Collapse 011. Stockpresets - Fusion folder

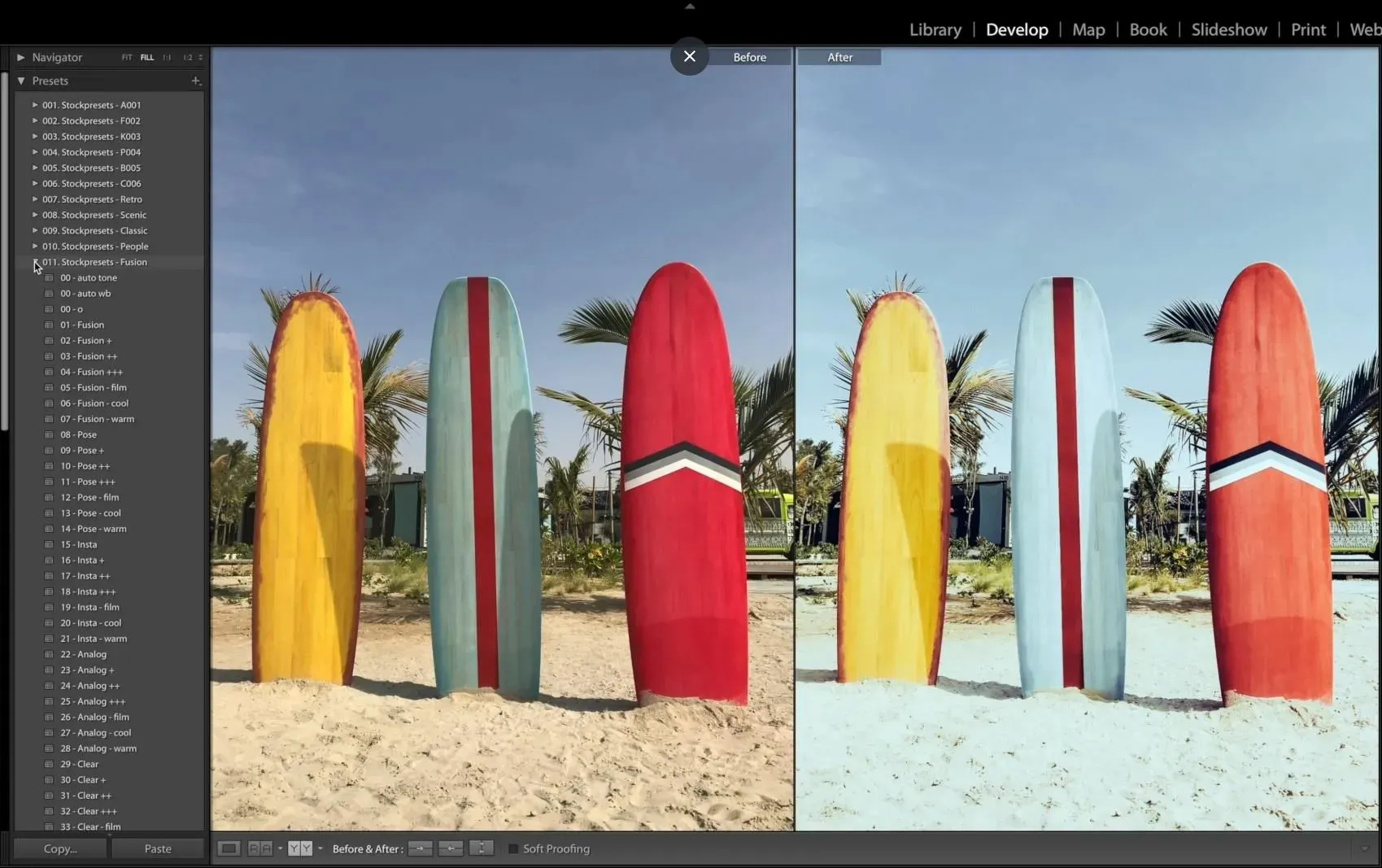pos(35,262)
